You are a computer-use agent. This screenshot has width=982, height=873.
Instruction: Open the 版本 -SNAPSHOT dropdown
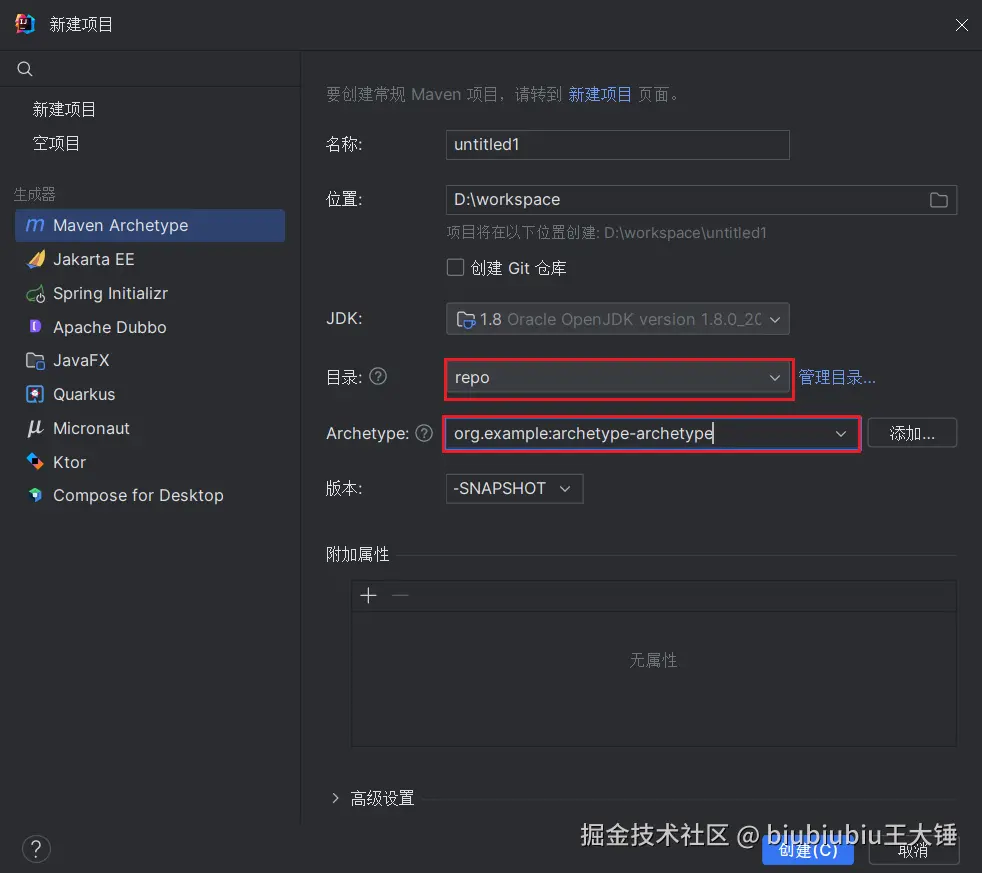[x=514, y=488]
